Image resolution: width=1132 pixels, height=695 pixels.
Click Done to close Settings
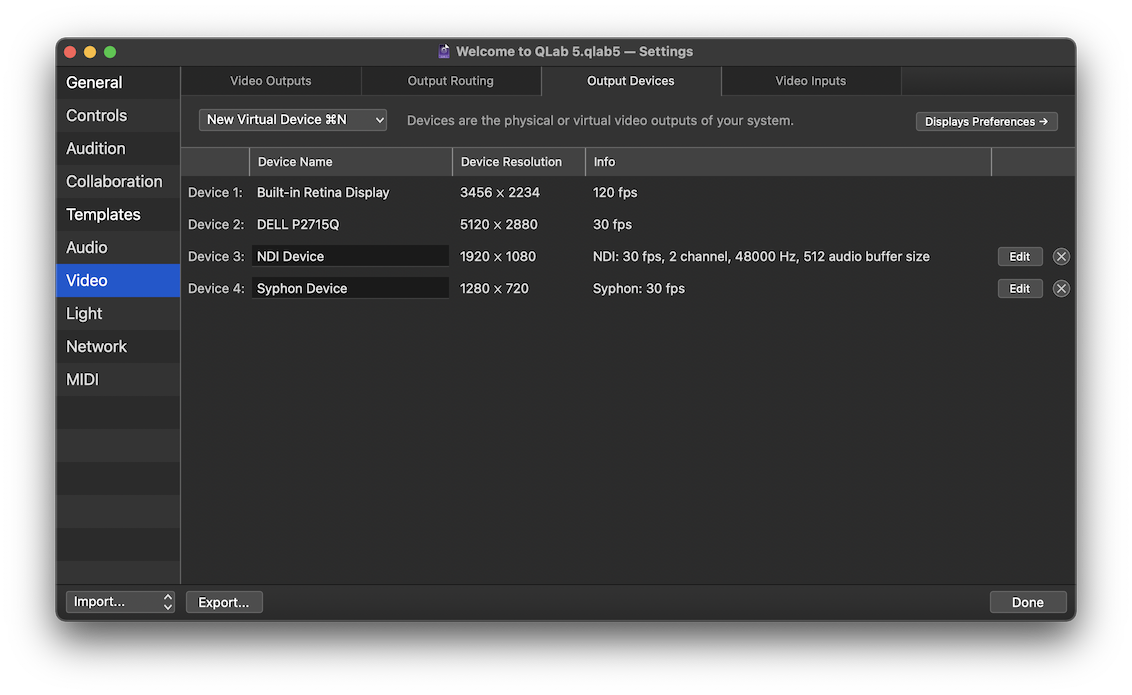pyautogui.click(x=1028, y=601)
